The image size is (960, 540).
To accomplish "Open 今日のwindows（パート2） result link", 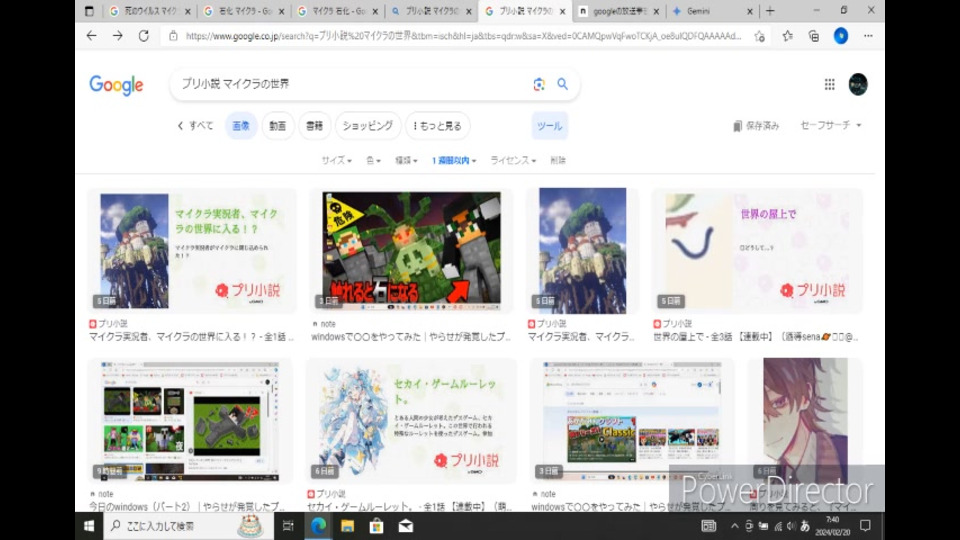I will [187, 507].
